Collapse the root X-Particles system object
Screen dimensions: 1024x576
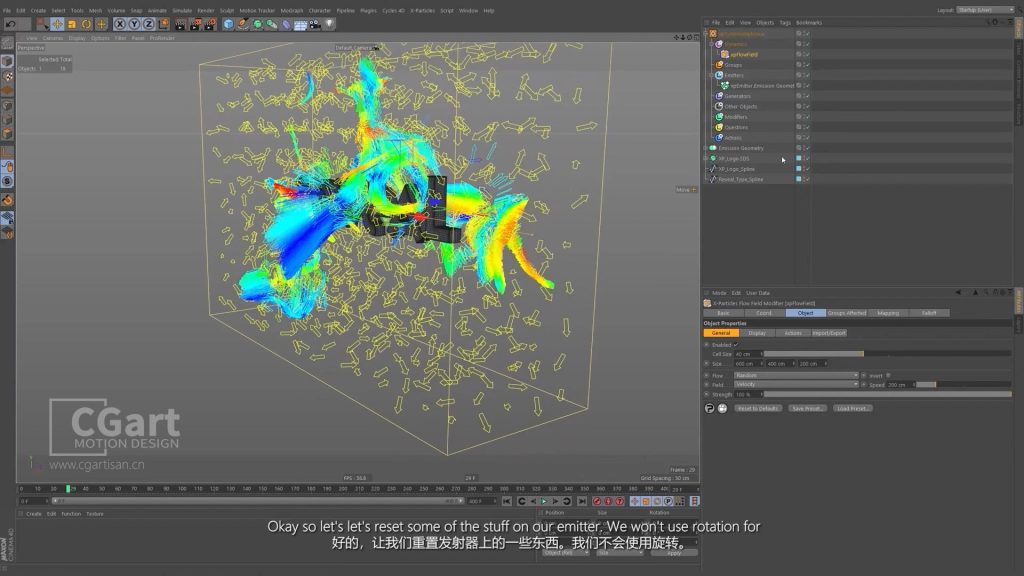pyautogui.click(x=706, y=33)
